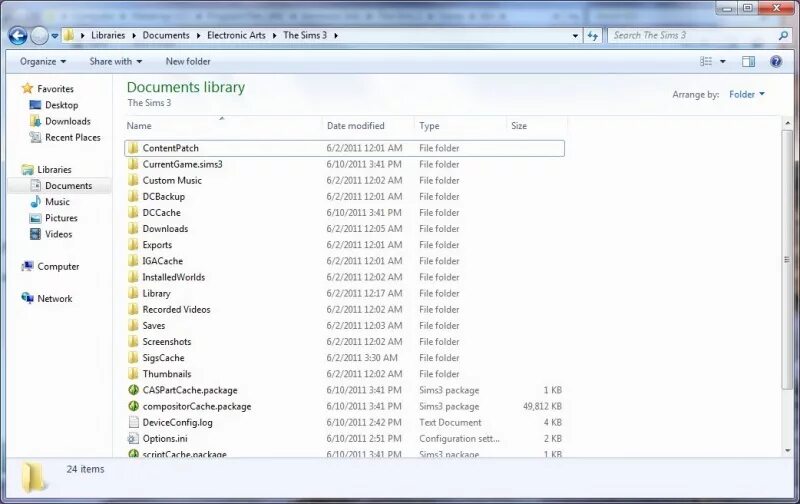
Task: Select Libraries in the navigation pane
Action: click(54, 169)
